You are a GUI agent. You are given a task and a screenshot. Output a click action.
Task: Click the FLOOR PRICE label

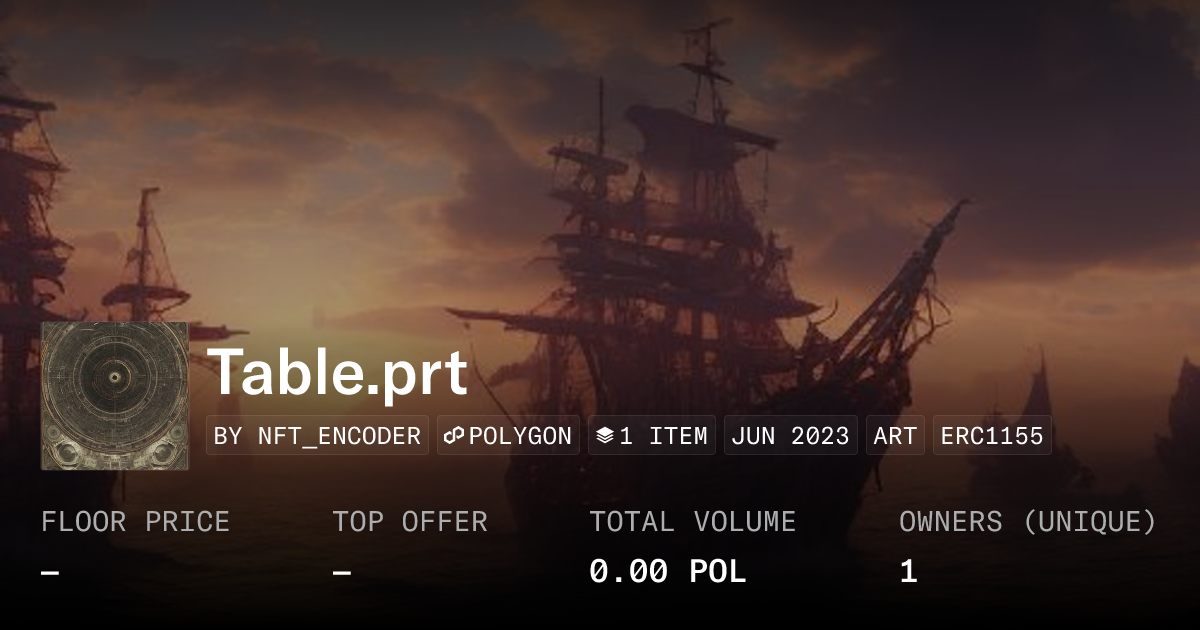click(x=135, y=522)
